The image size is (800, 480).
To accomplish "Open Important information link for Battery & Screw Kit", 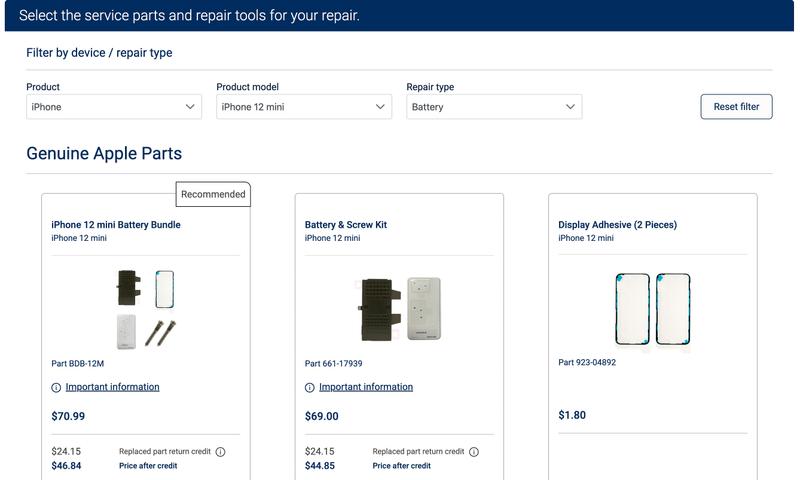I will 366,387.
